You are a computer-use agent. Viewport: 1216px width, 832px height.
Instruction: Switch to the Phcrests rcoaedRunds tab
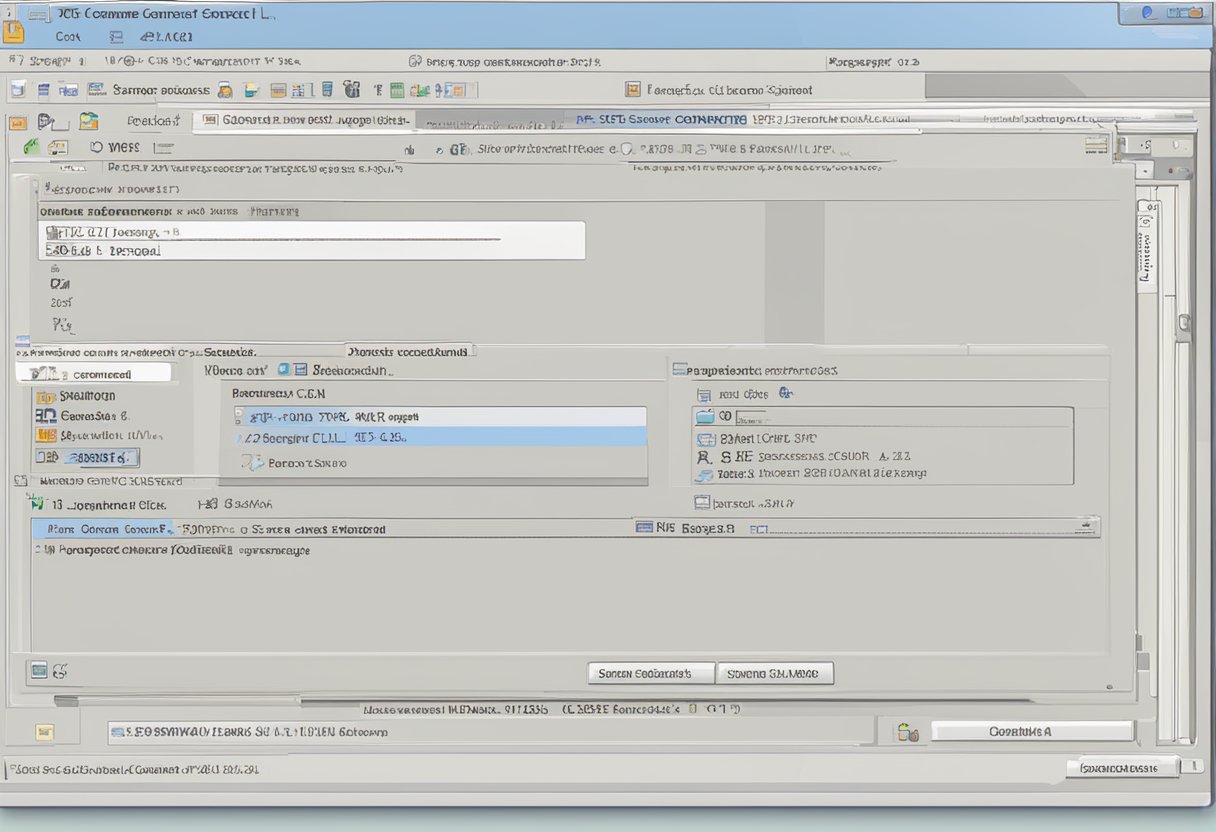[408, 352]
